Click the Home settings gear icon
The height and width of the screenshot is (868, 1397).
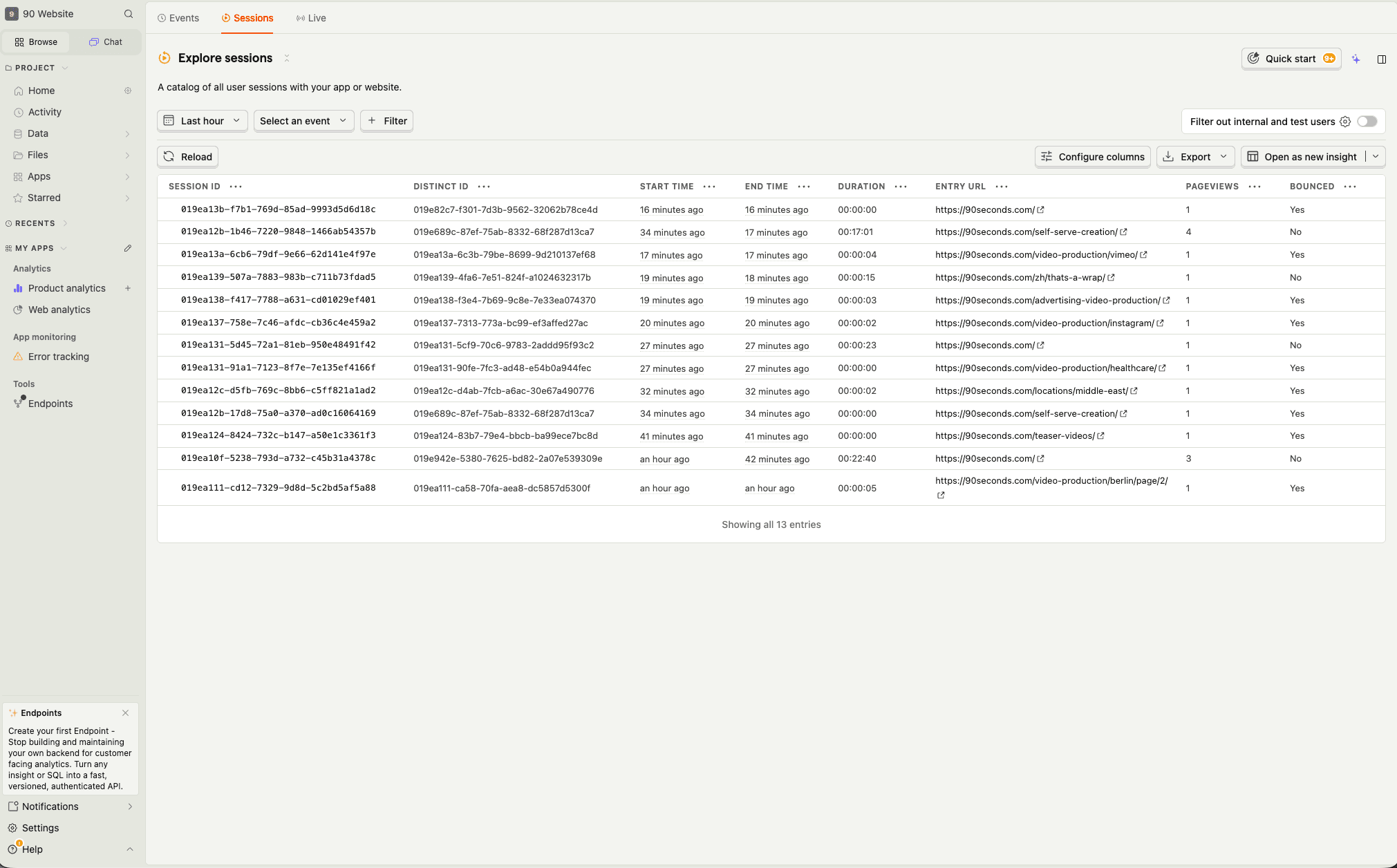pyautogui.click(x=128, y=91)
